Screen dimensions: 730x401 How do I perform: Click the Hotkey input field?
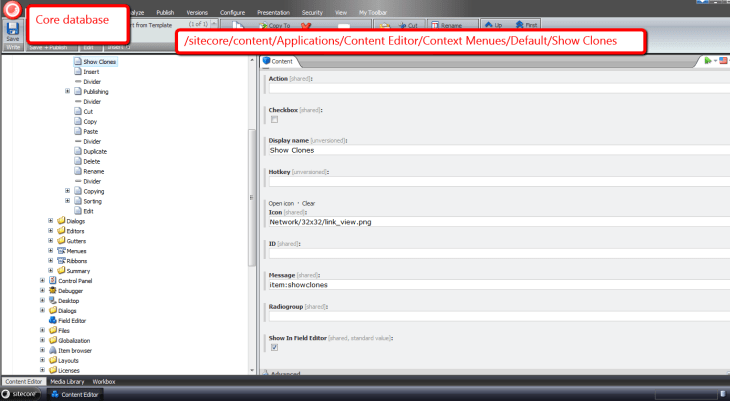point(499,182)
